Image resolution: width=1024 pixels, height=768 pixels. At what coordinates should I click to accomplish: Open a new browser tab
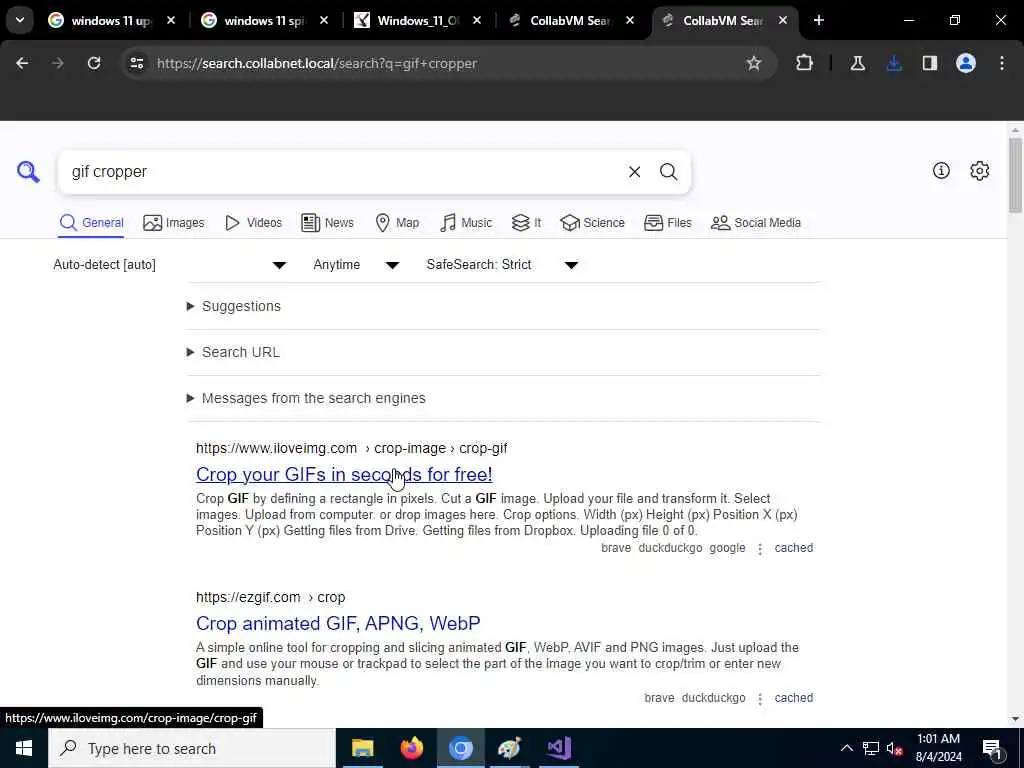(819, 20)
